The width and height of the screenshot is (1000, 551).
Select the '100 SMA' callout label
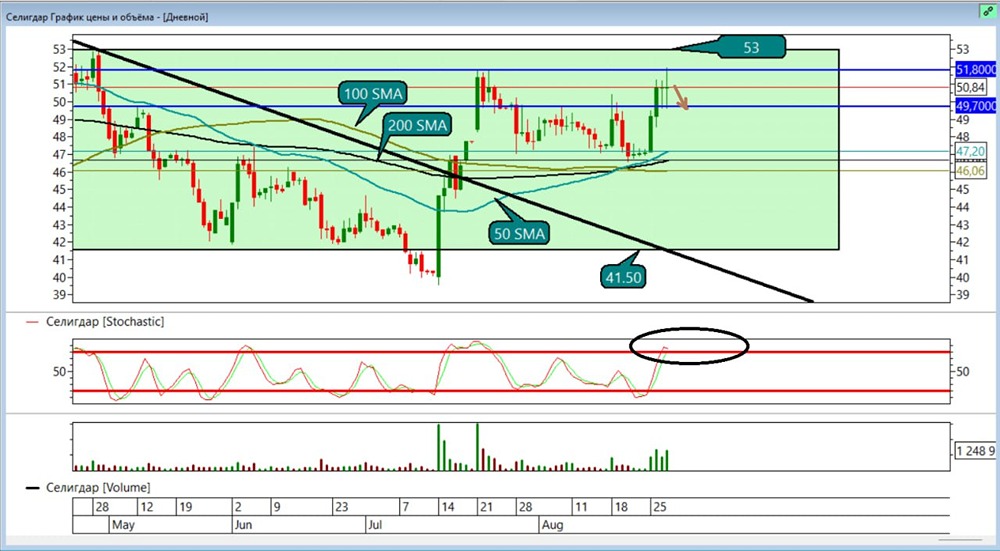click(x=373, y=94)
